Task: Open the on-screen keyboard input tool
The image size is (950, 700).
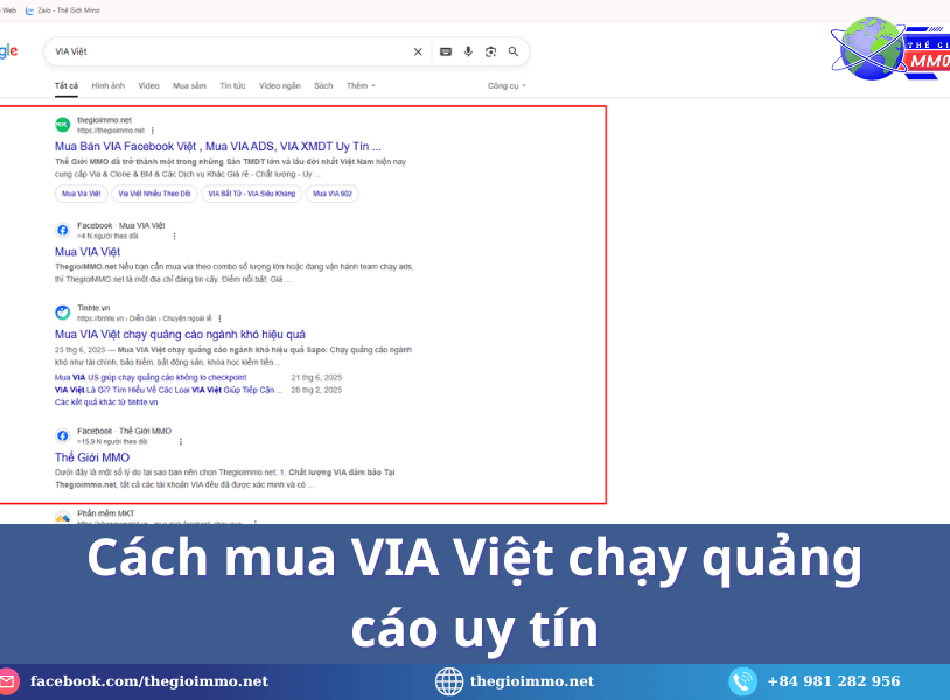Action: (x=445, y=52)
